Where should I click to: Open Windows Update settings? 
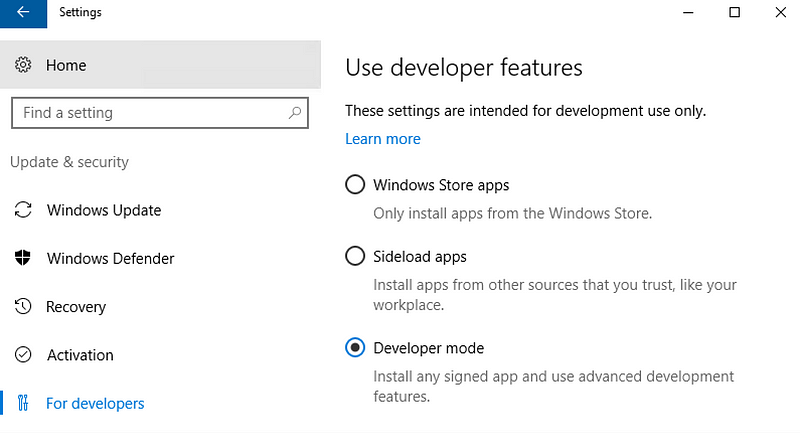point(104,210)
